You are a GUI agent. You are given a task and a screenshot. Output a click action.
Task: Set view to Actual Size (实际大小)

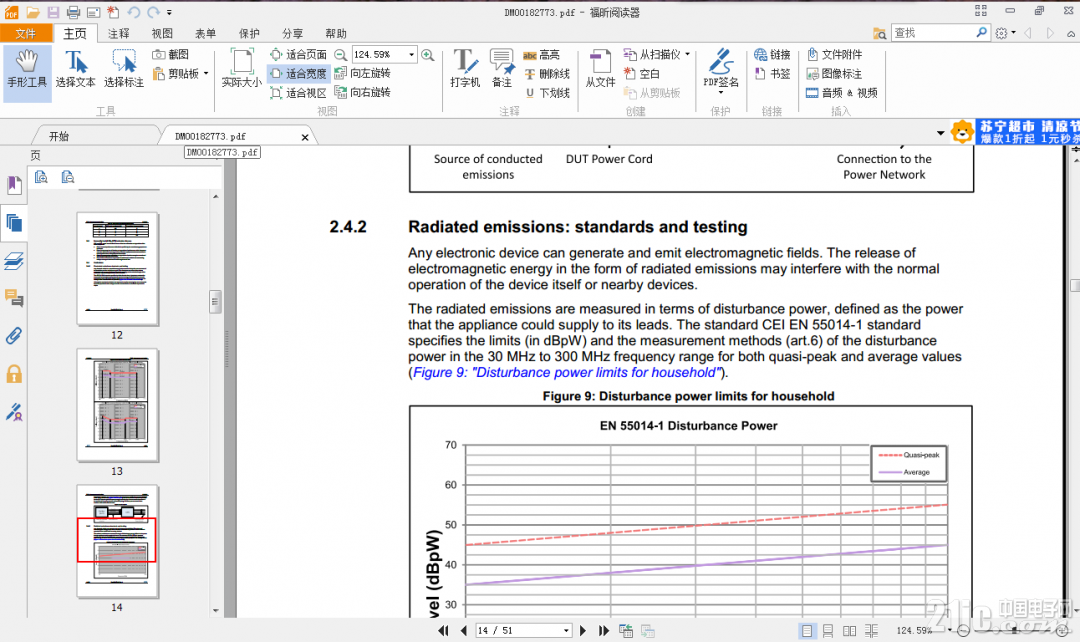(241, 69)
